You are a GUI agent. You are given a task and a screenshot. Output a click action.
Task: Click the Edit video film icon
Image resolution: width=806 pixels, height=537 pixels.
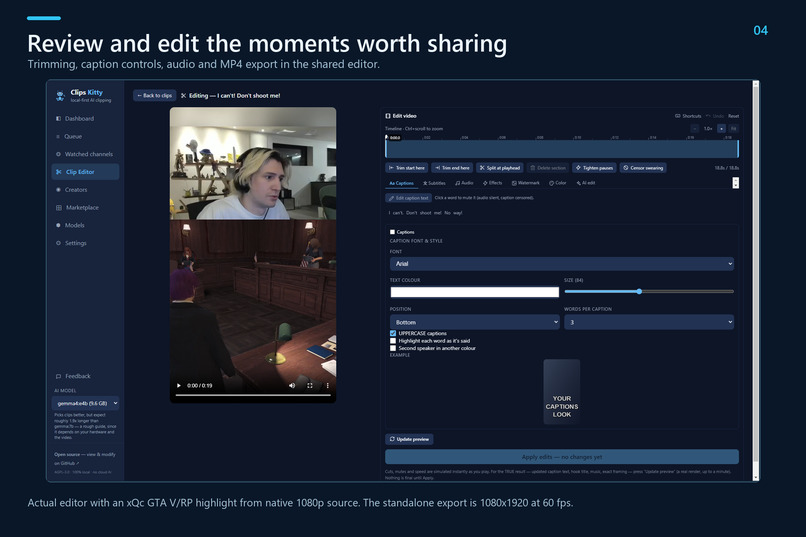click(388, 116)
